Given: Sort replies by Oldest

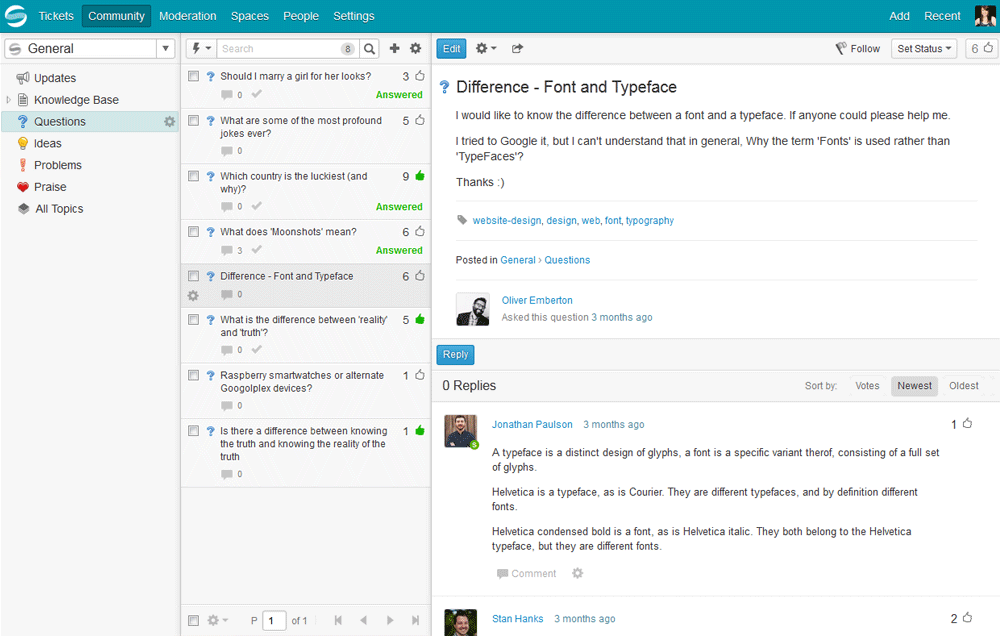Looking at the screenshot, I should click(964, 386).
